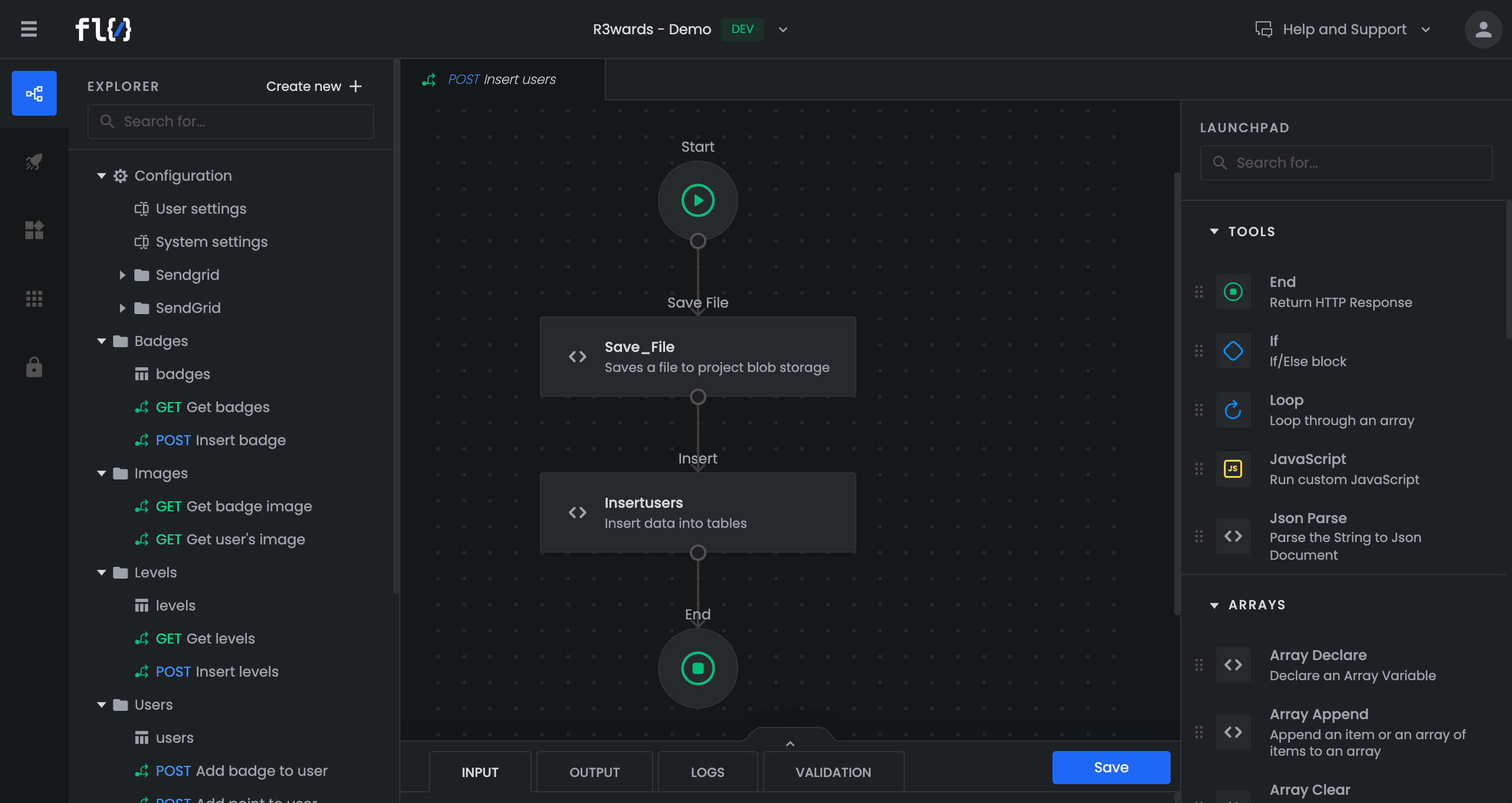This screenshot has height=803, width=1512.
Task: Collapse the Users folder
Action: tap(102, 704)
